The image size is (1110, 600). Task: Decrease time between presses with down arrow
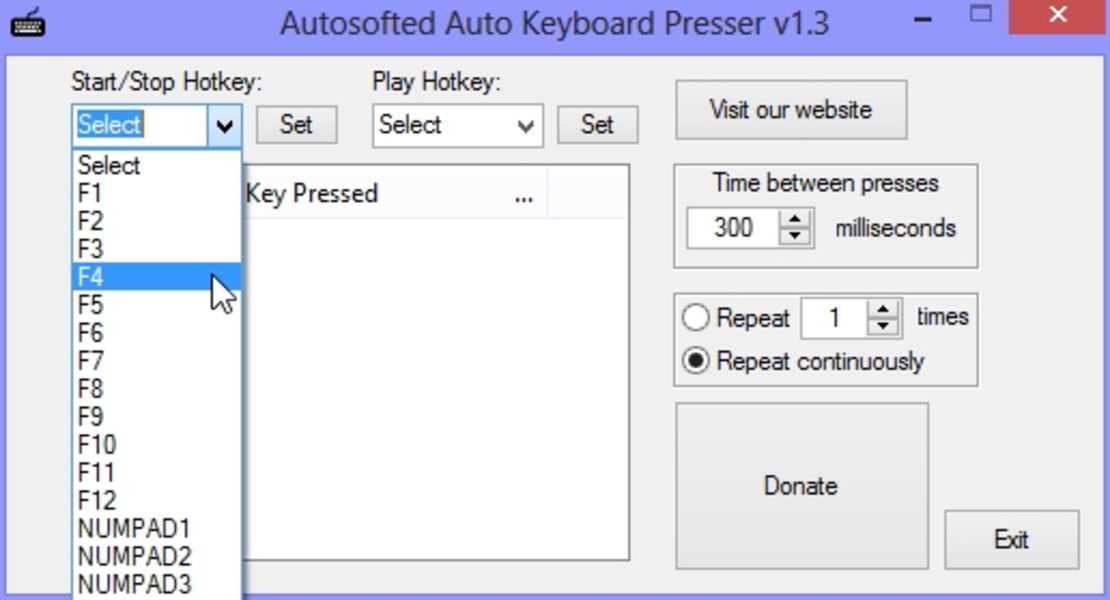tap(795, 236)
